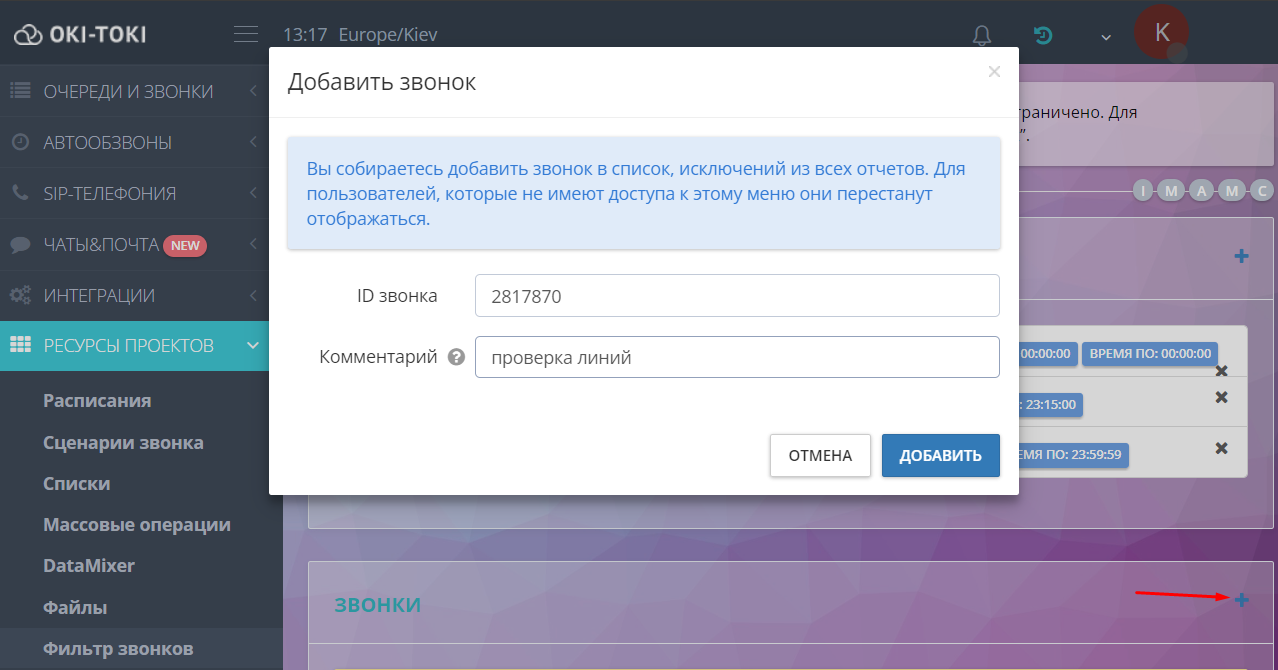Click the first M round badge
Screen dimensions: 1278x670
(1170, 191)
